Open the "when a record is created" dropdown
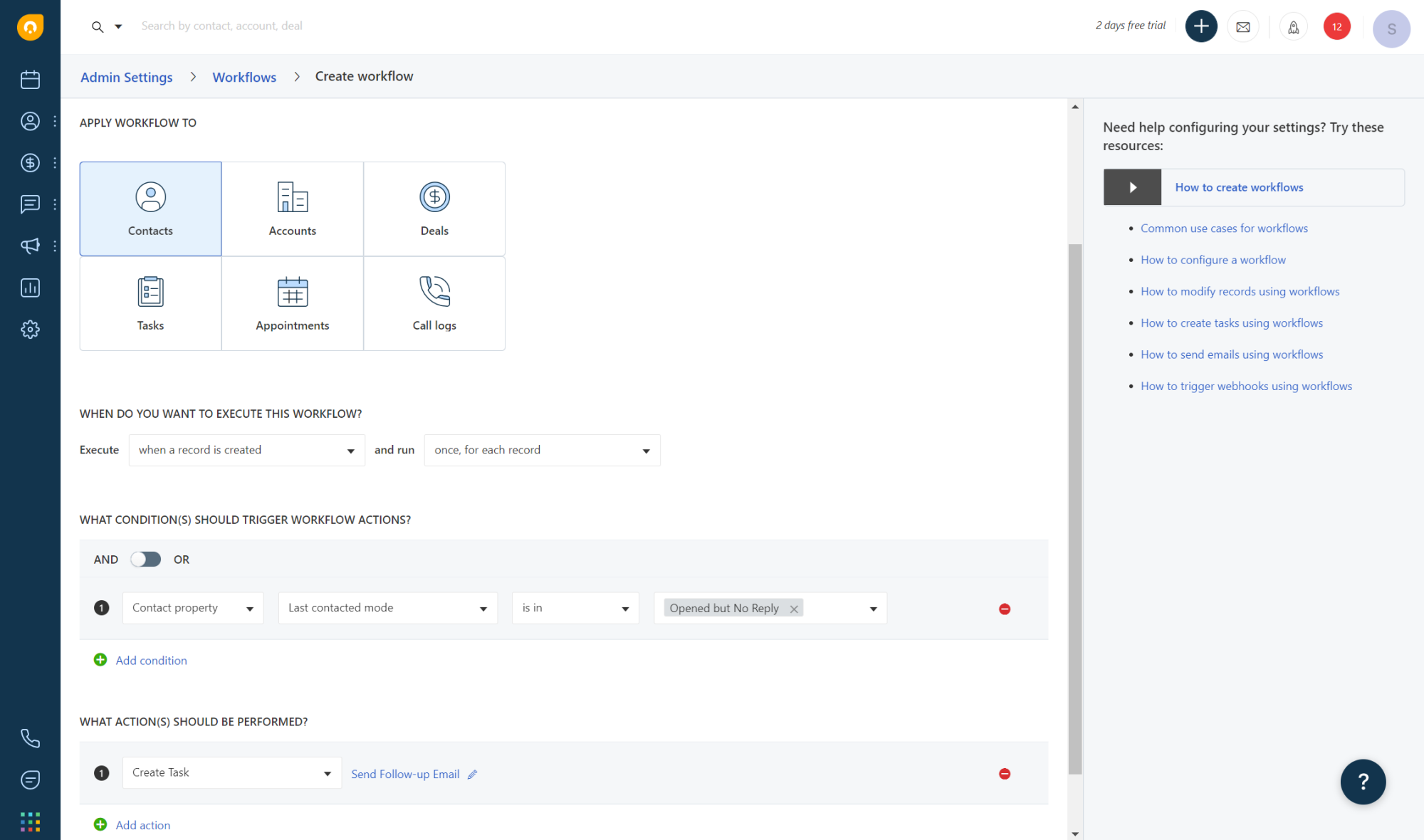Screen dimensions: 1424x840 pyautogui.click(x=246, y=450)
